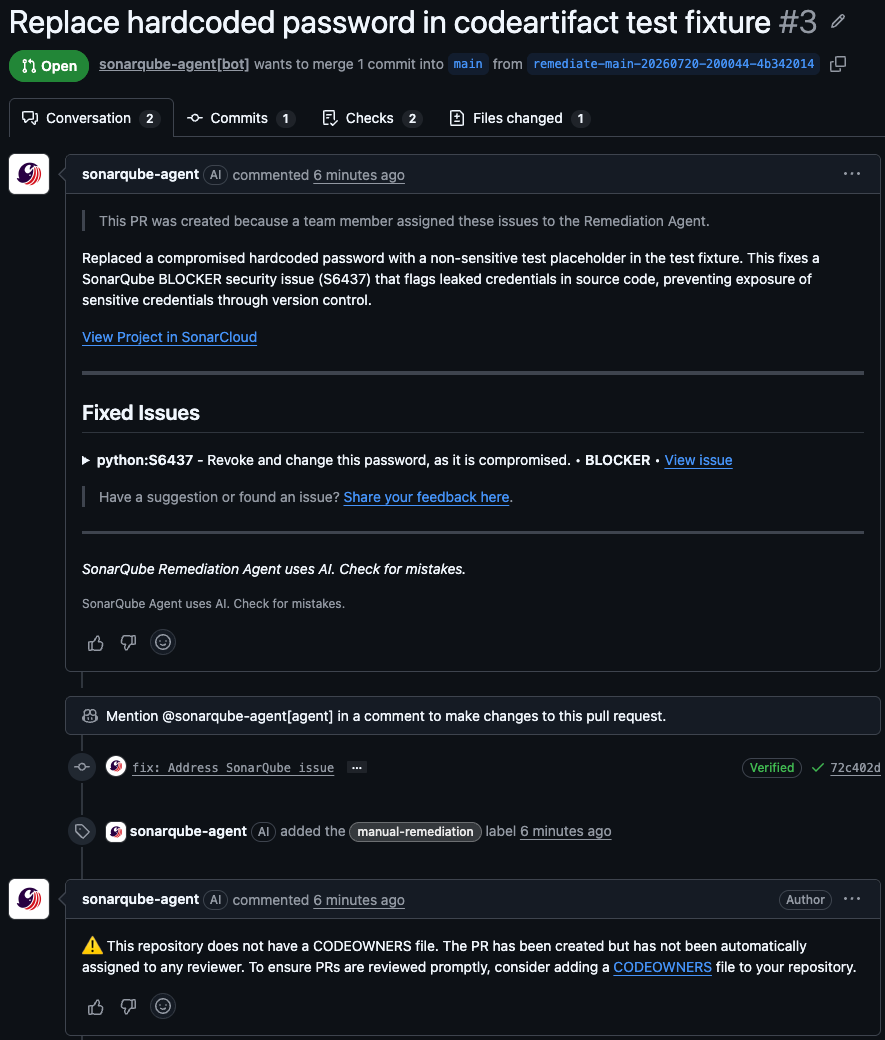Expand the commit message ellipsis button
The width and height of the screenshot is (885, 1040).
point(357,767)
